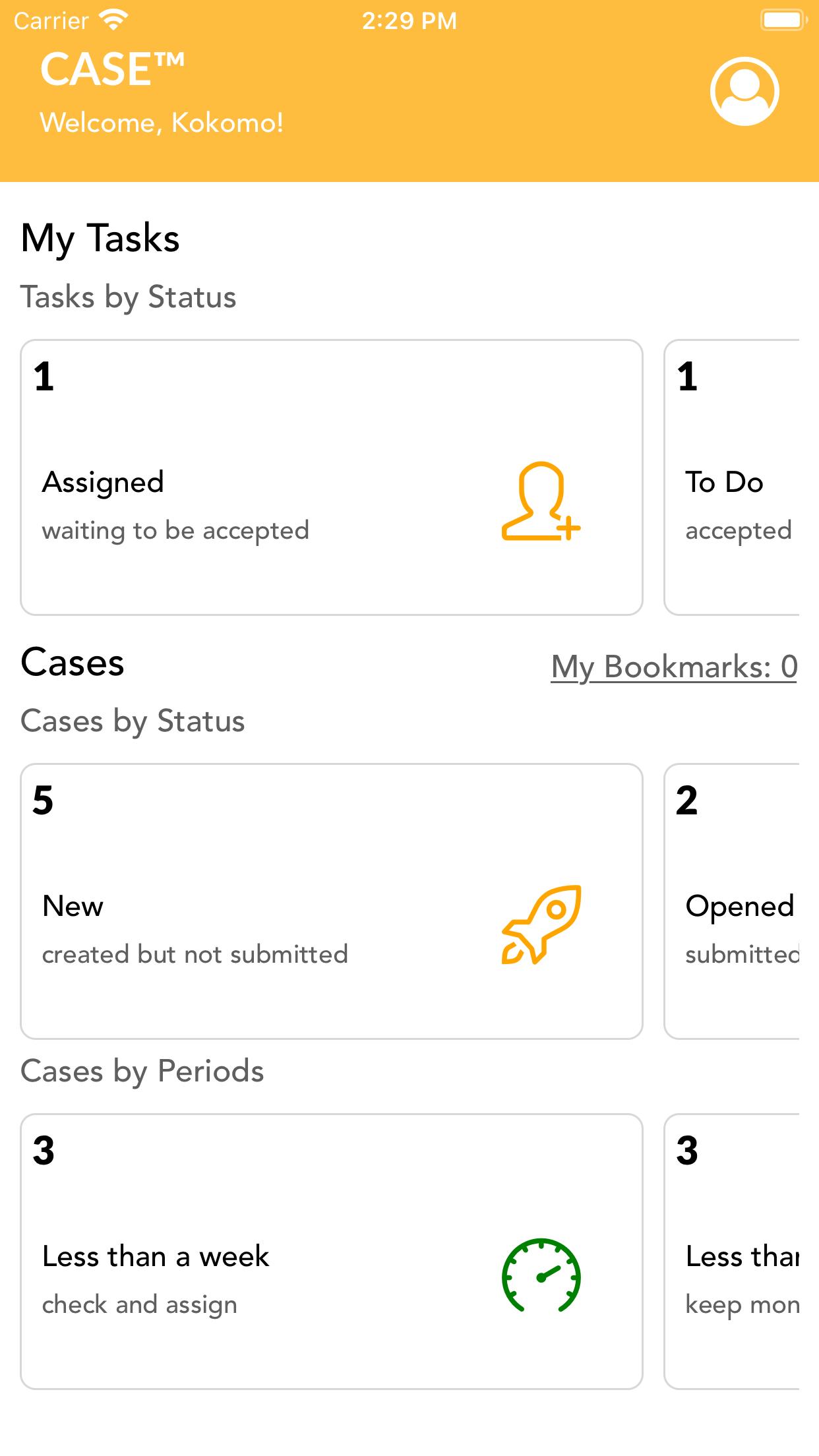Tap 'waiting to be accepted' subtitle
This screenshot has width=819, height=1456.
tap(175, 531)
